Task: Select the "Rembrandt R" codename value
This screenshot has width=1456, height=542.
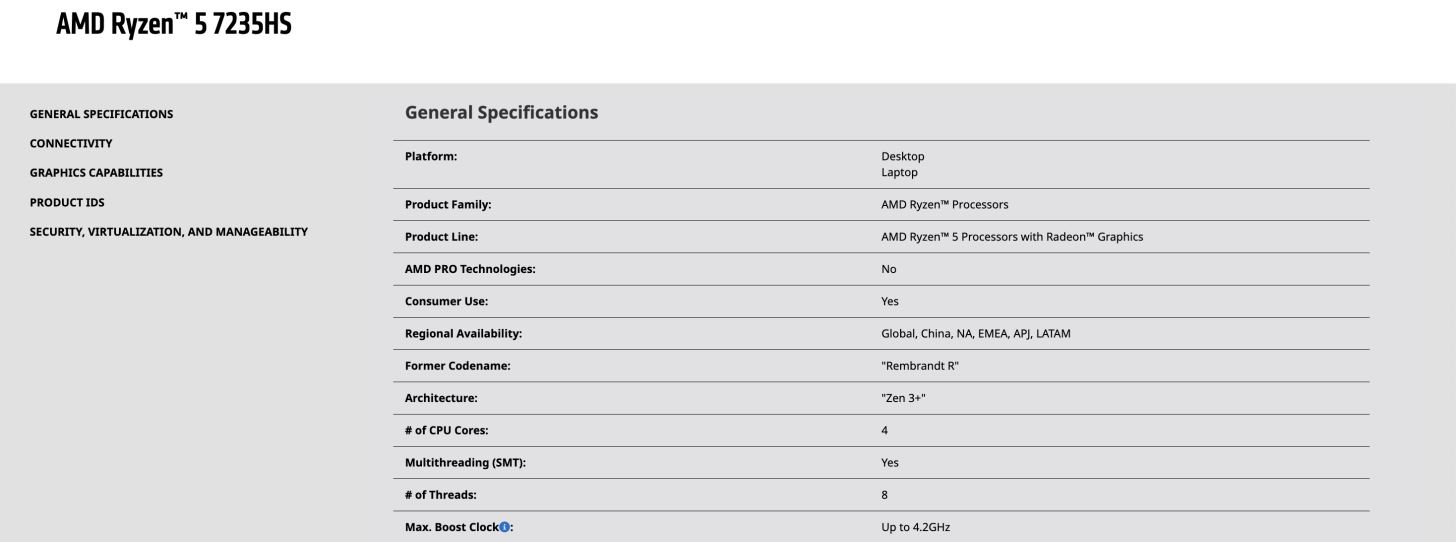Action: pyautogui.click(x=920, y=366)
